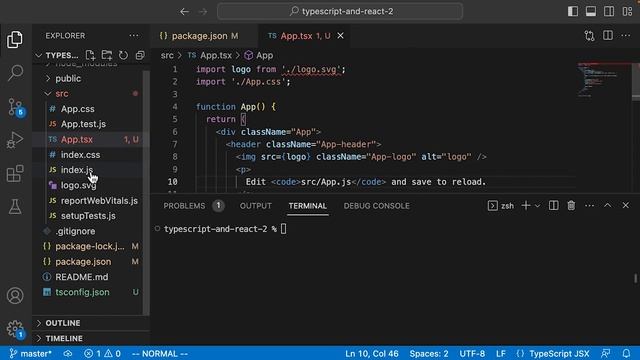Go forward with the navigation arrow
This screenshot has height=360, width=640.
click(203, 11)
